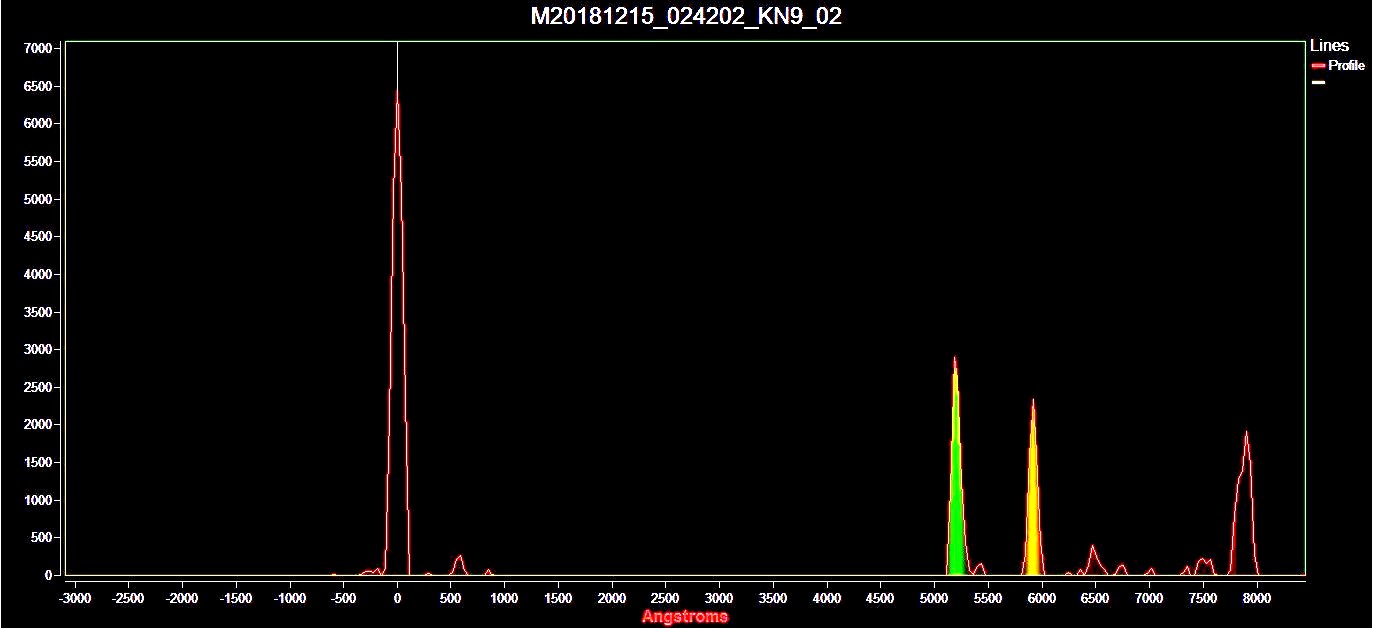
Task: Toggle the green peak highlight off
Action: click(x=957, y=500)
